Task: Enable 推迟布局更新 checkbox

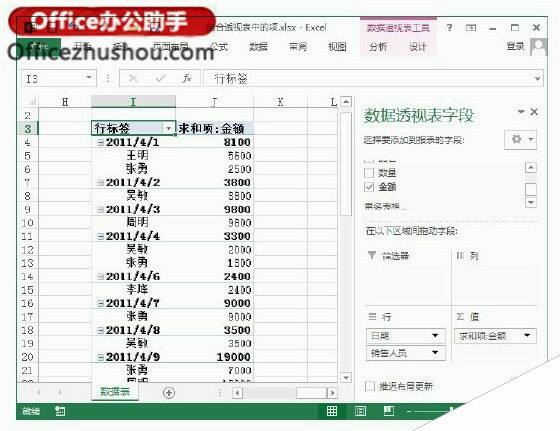Action: [370, 386]
